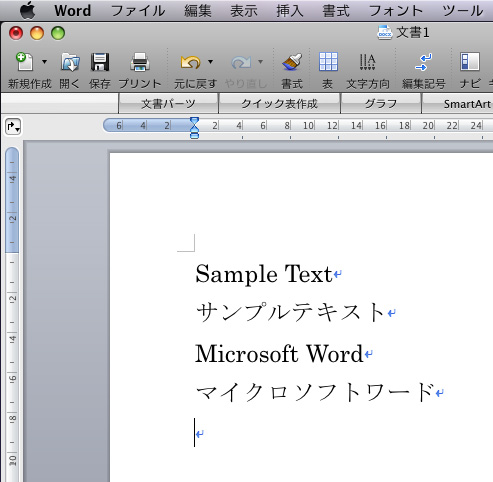Open the フォント menu in the menu bar
493x482 pixels.
pyautogui.click(x=395, y=11)
